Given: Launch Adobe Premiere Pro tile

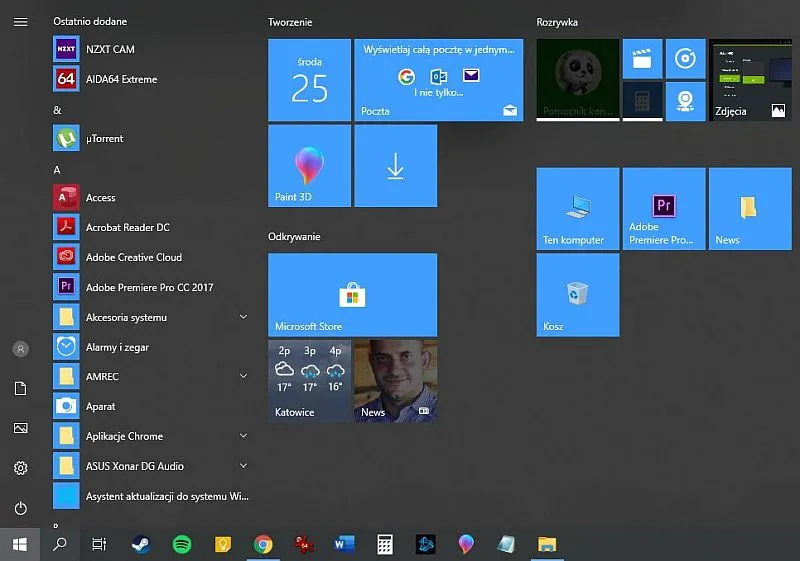Looking at the screenshot, I should (664, 209).
